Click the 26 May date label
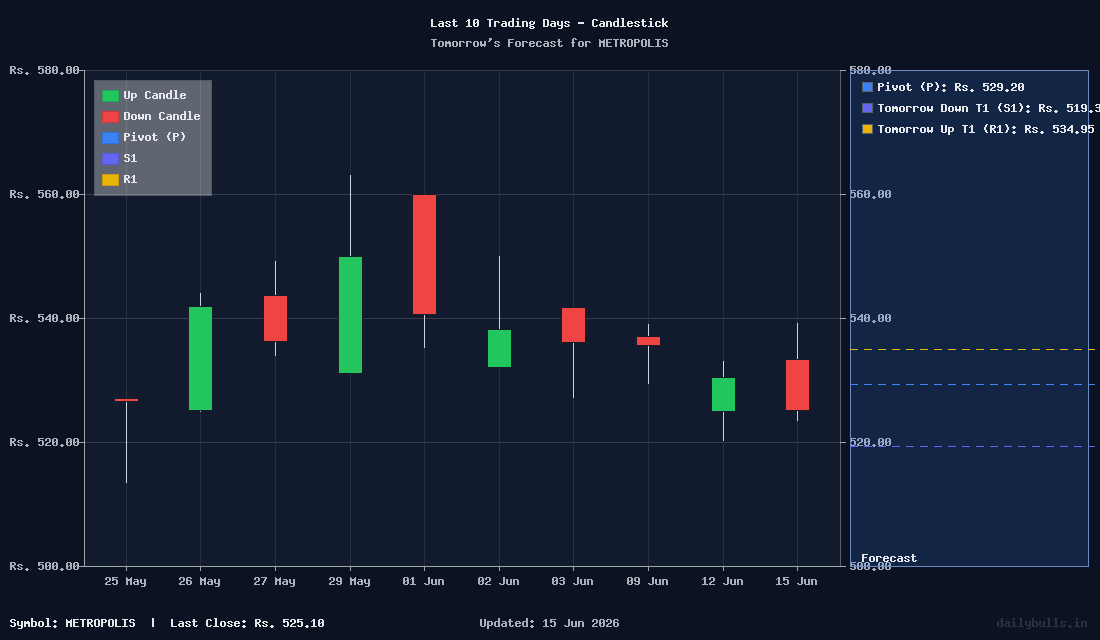 199,581
